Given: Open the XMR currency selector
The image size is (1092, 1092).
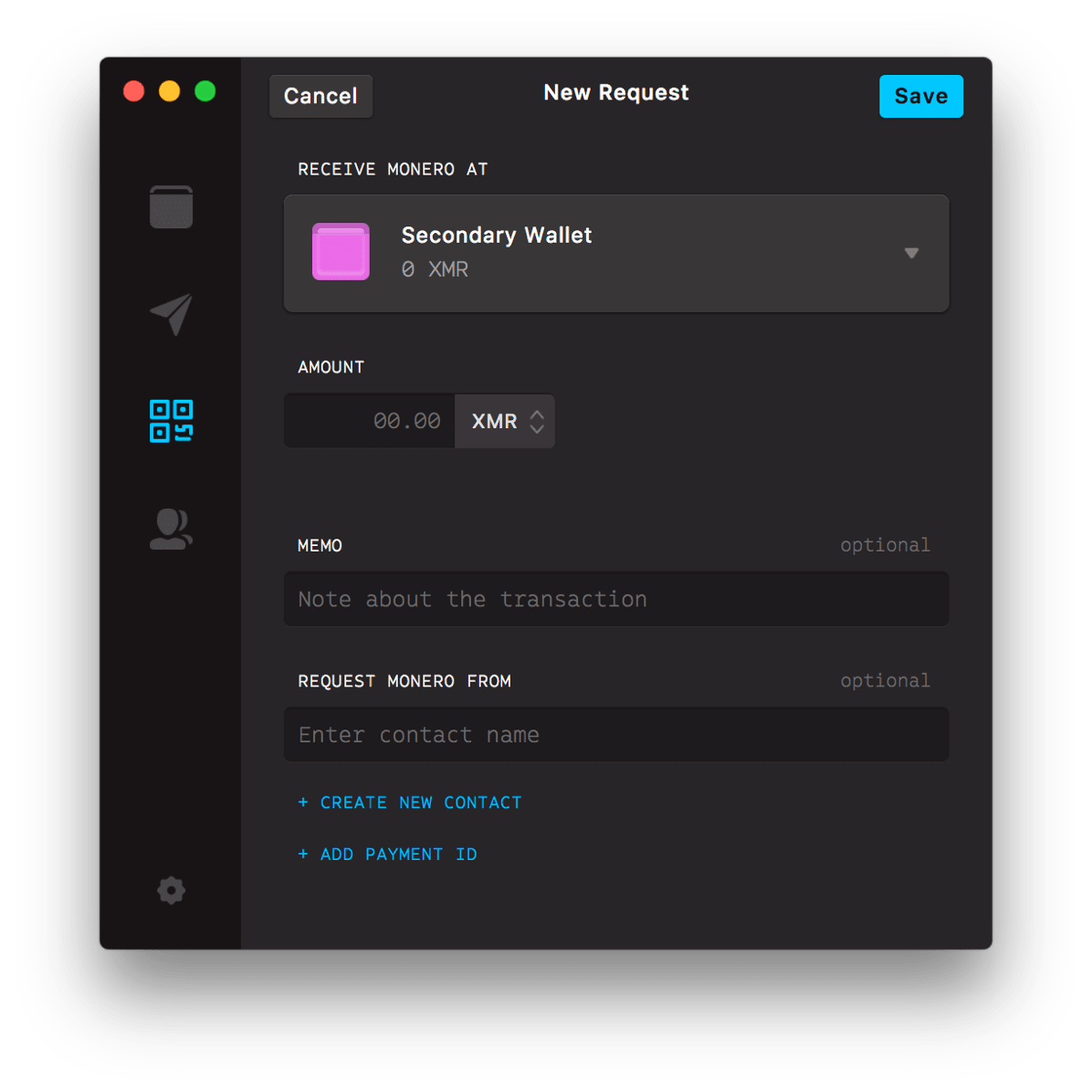Looking at the screenshot, I should click(504, 421).
